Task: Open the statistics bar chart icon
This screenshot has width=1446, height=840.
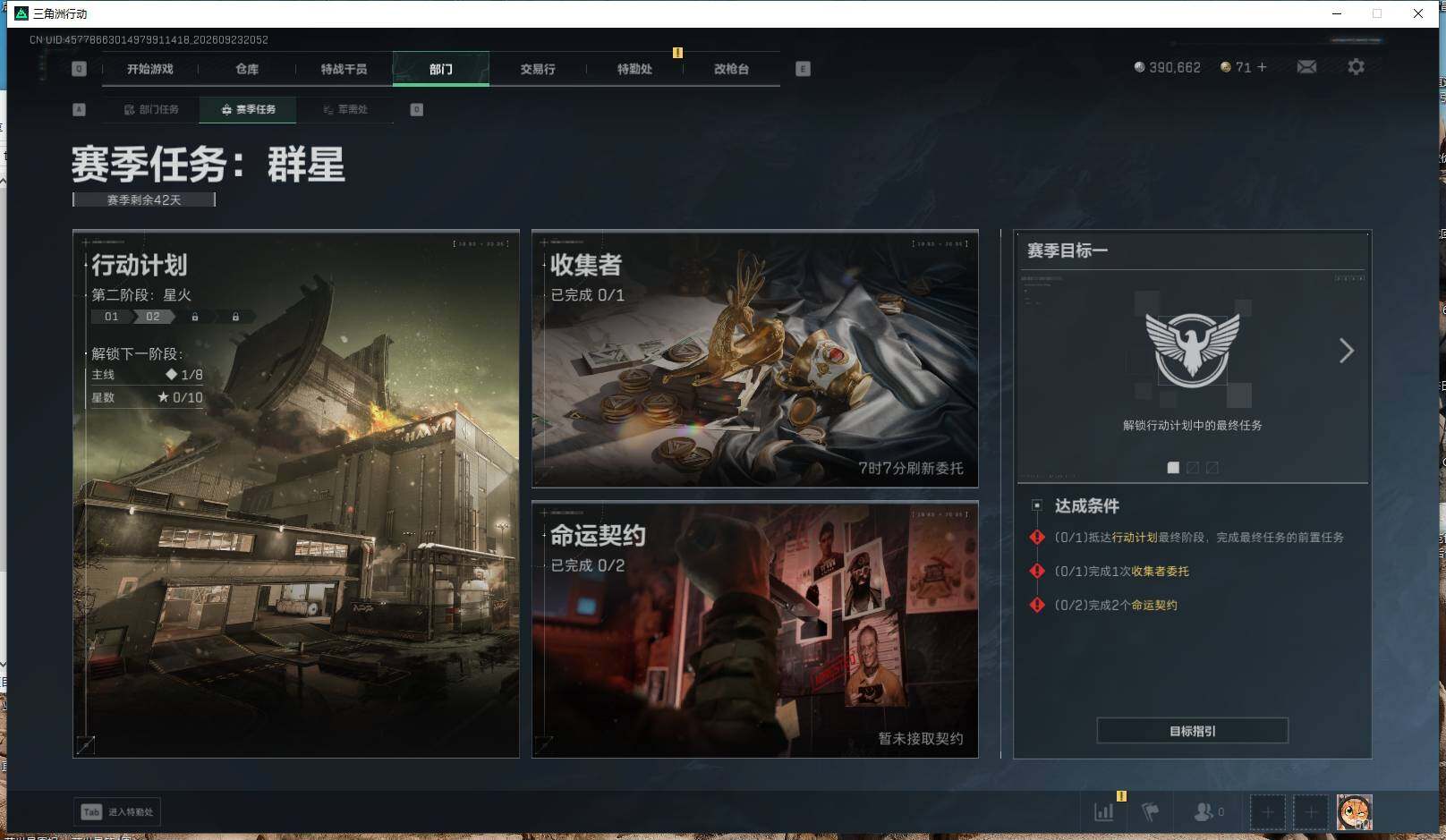Action: [x=1104, y=812]
